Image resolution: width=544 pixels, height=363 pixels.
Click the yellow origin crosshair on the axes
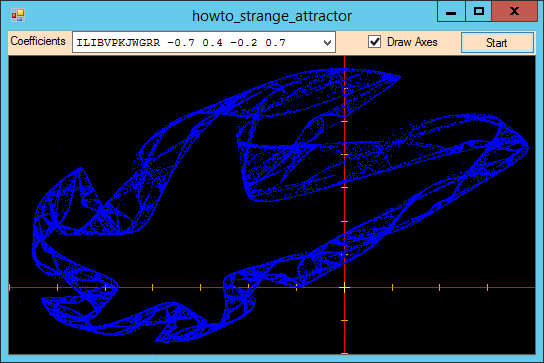[x=344, y=287]
